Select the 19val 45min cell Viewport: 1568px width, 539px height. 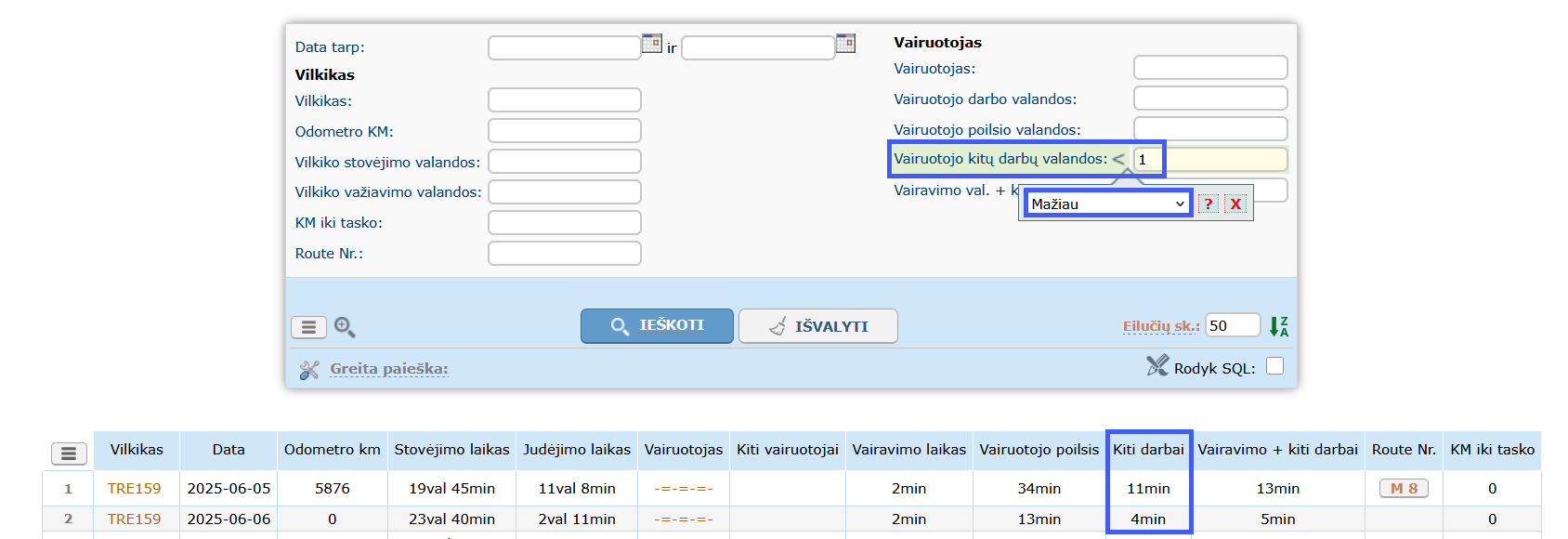[451, 488]
